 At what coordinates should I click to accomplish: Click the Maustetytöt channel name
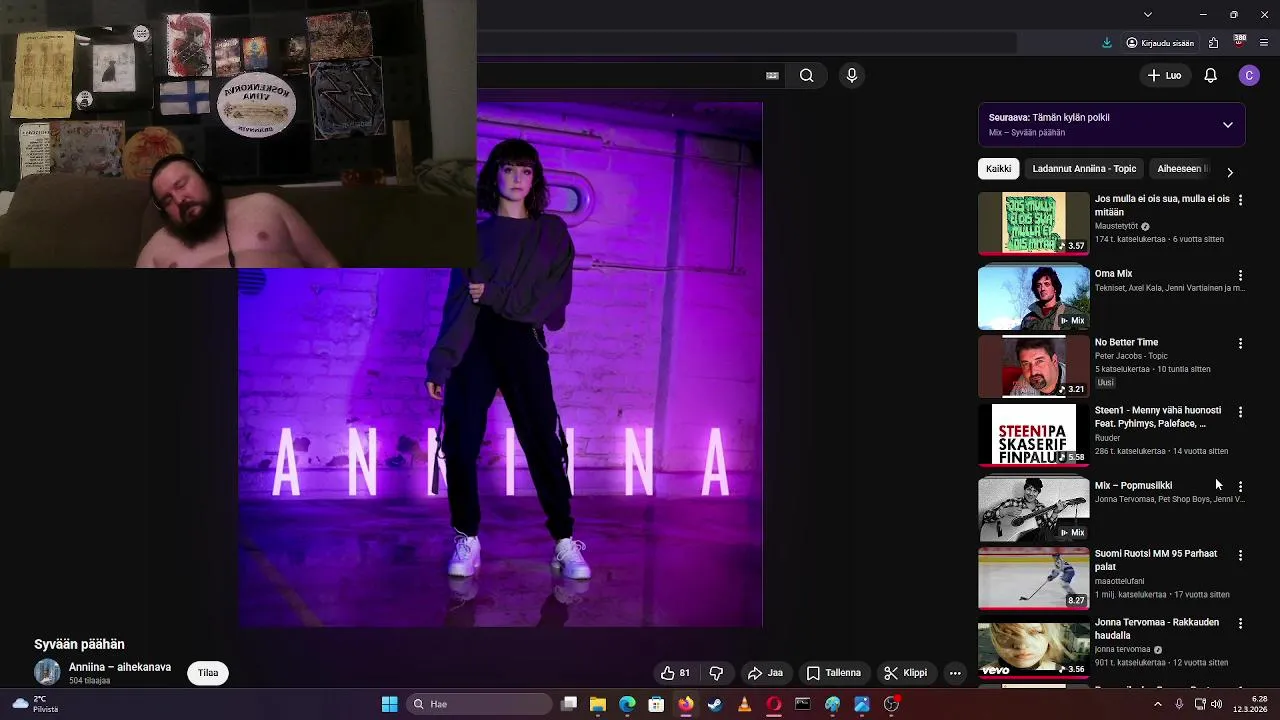pos(1116,226)
